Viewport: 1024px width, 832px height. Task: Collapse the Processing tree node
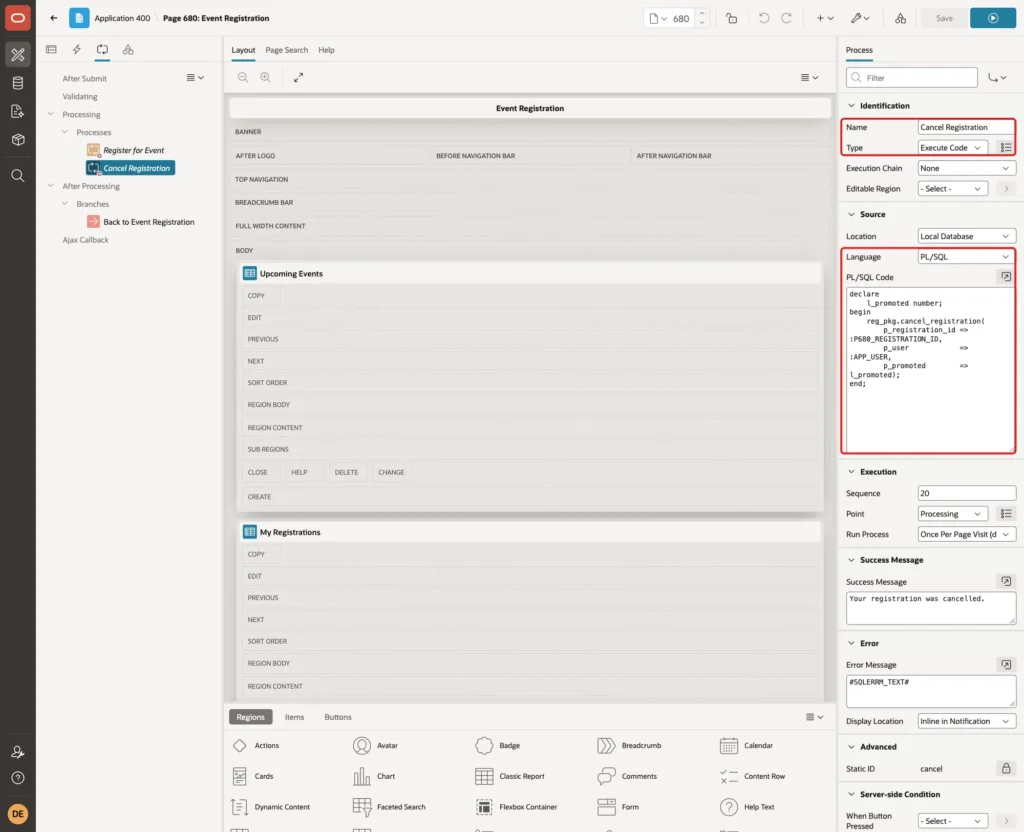pos(50,114)
